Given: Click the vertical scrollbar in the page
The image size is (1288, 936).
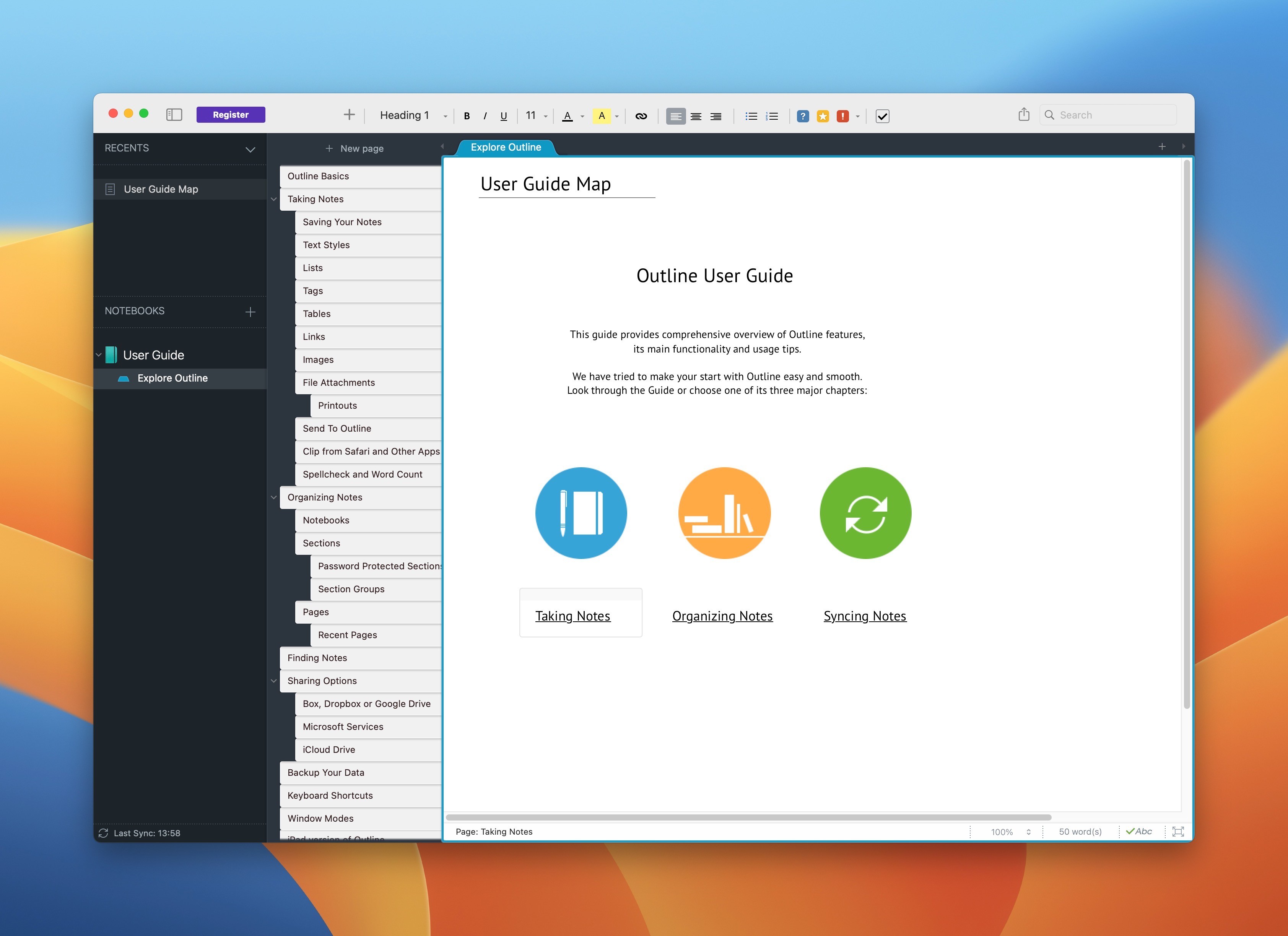Looking at the screenshot, I should 1186,434.
